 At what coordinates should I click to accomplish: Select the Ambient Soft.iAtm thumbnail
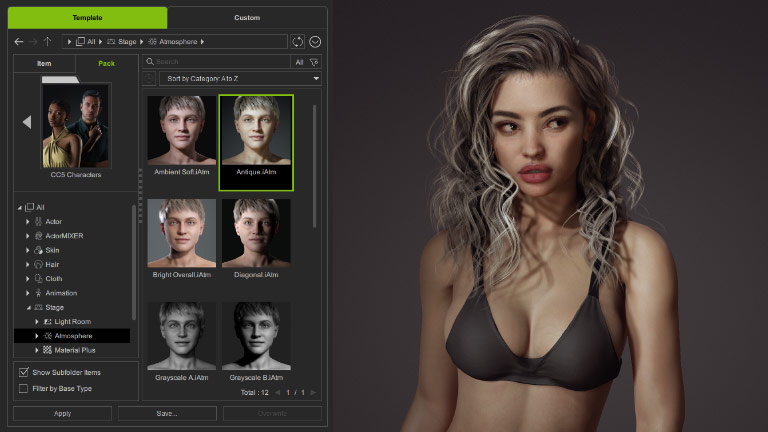(182, 130)
